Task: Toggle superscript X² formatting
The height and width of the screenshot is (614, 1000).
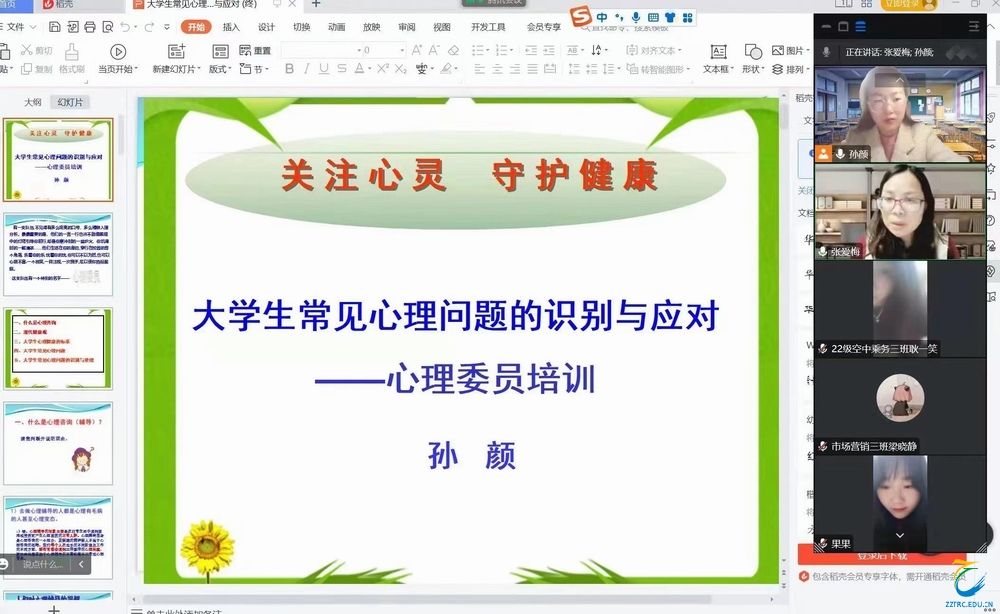Action: point(380,69)
